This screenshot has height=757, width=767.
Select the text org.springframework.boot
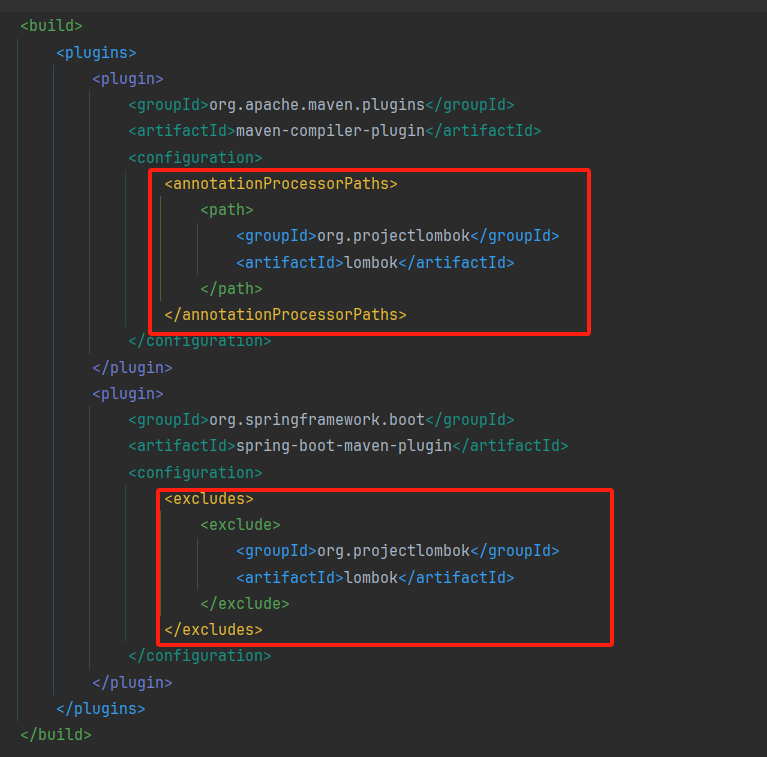pyautogui.click(x=317, y=420)
